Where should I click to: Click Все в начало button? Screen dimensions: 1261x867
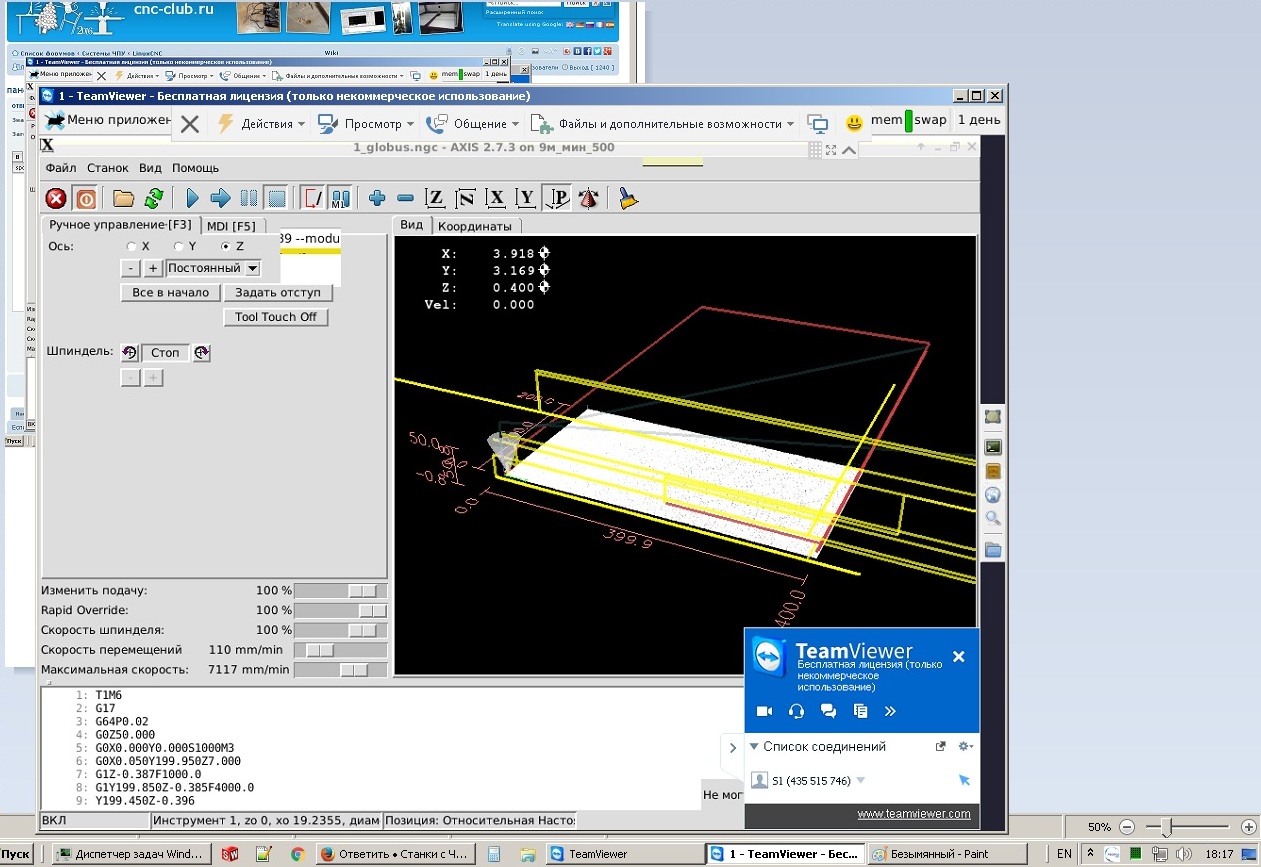click(x=170, y=292)
